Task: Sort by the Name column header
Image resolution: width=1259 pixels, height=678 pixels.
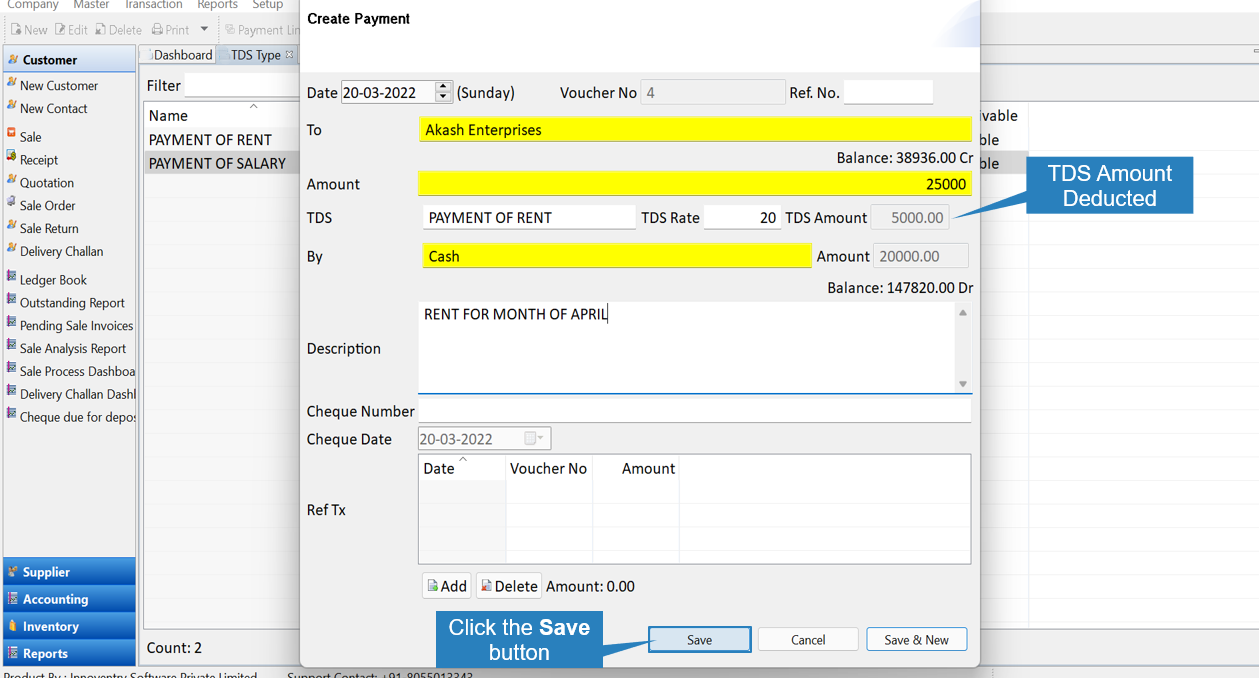Action: coord(222,115)
